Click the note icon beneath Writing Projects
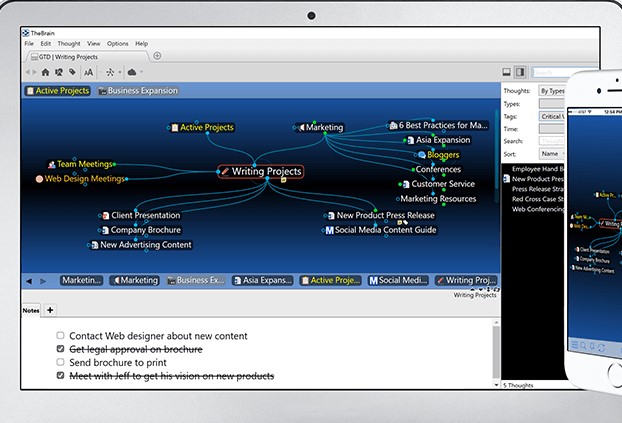This screenshot has width=622, height=423. coord(283,180)
